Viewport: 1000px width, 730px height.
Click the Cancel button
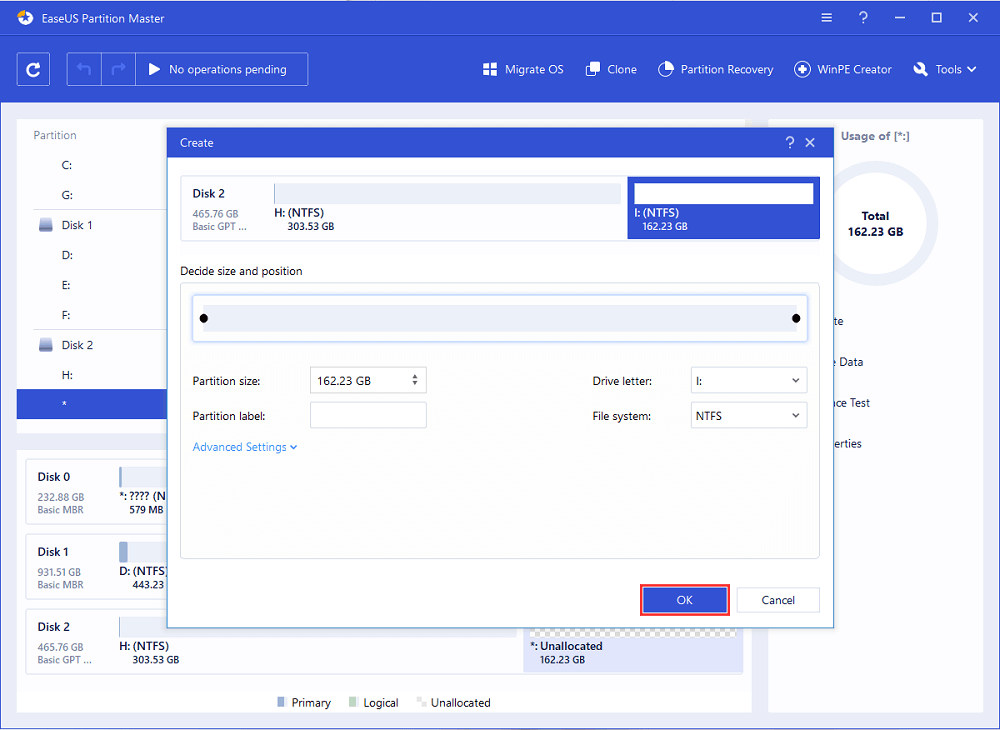[x=778, y=600]
